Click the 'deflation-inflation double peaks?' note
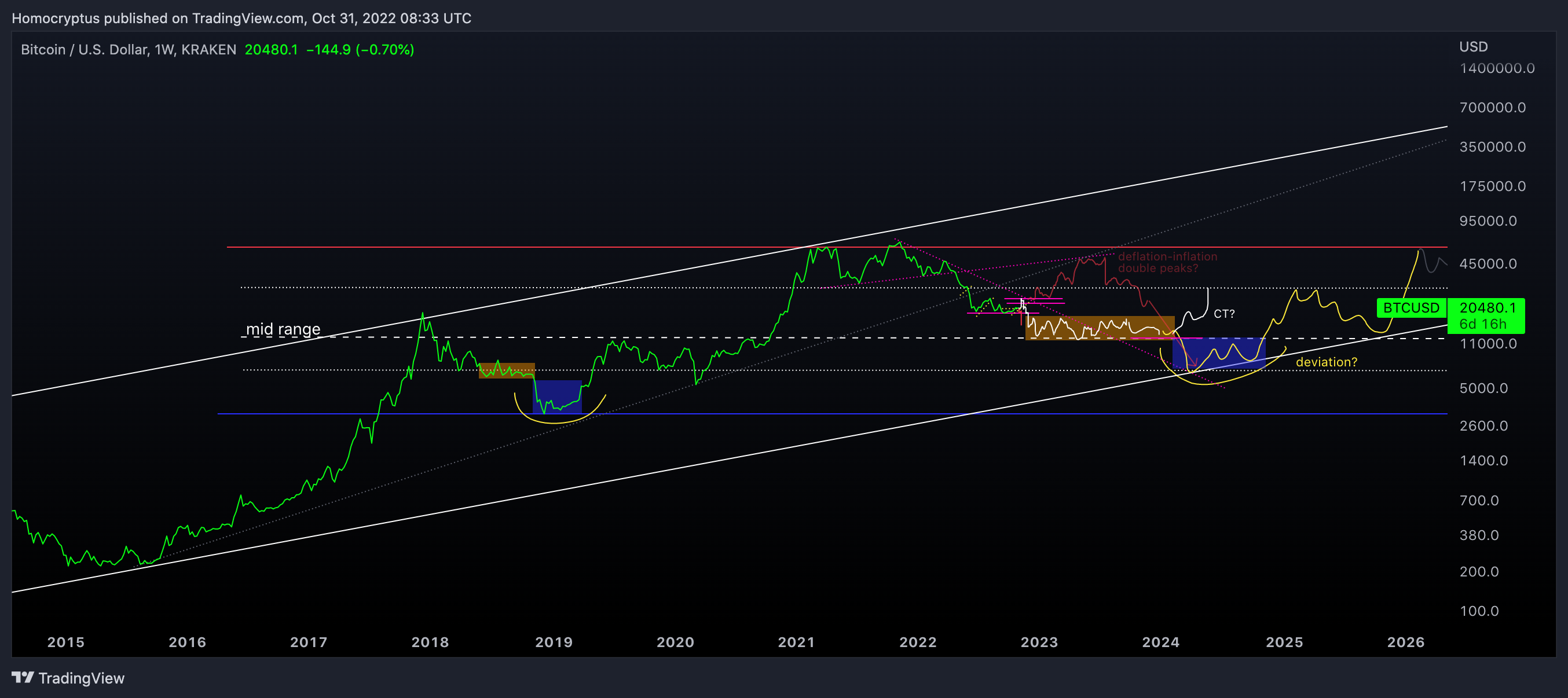Screen dimensions: 1568x698 [x=1167, y=262]
